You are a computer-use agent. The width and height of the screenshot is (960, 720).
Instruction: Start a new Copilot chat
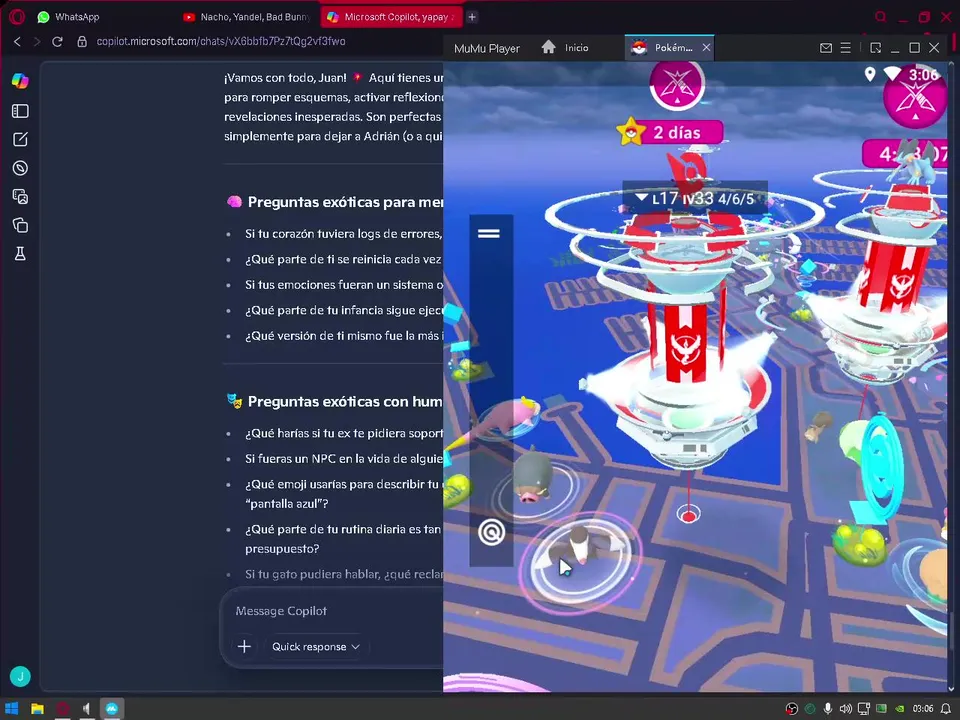[20, 140]
